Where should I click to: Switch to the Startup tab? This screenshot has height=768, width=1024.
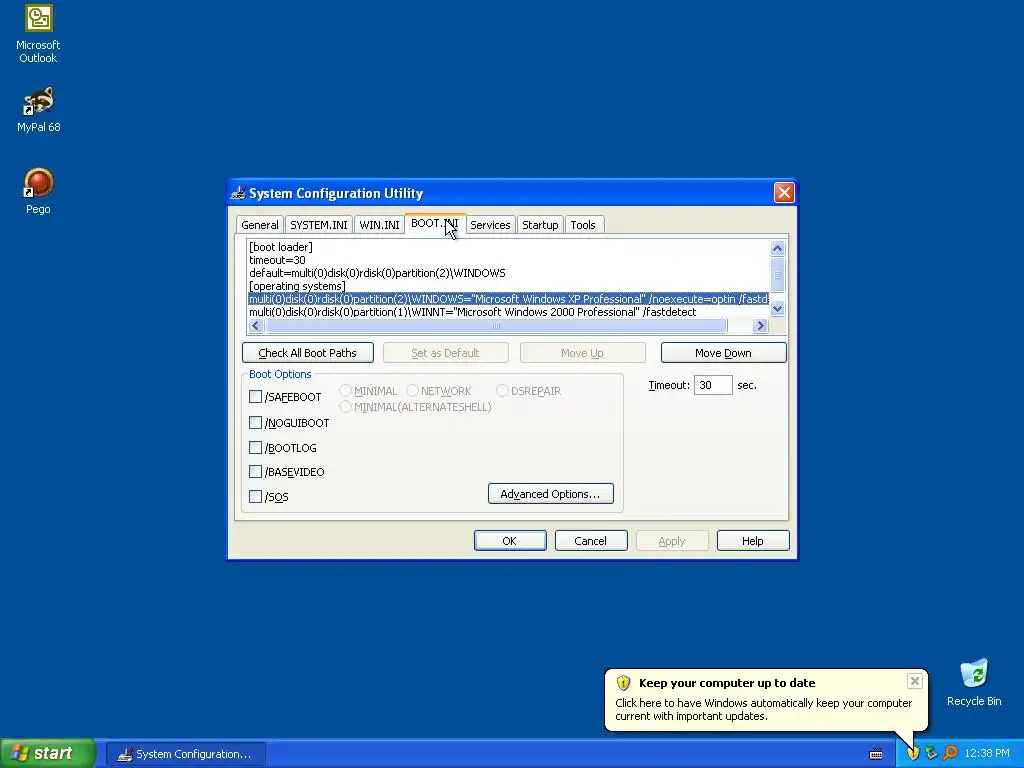point(540,225)
